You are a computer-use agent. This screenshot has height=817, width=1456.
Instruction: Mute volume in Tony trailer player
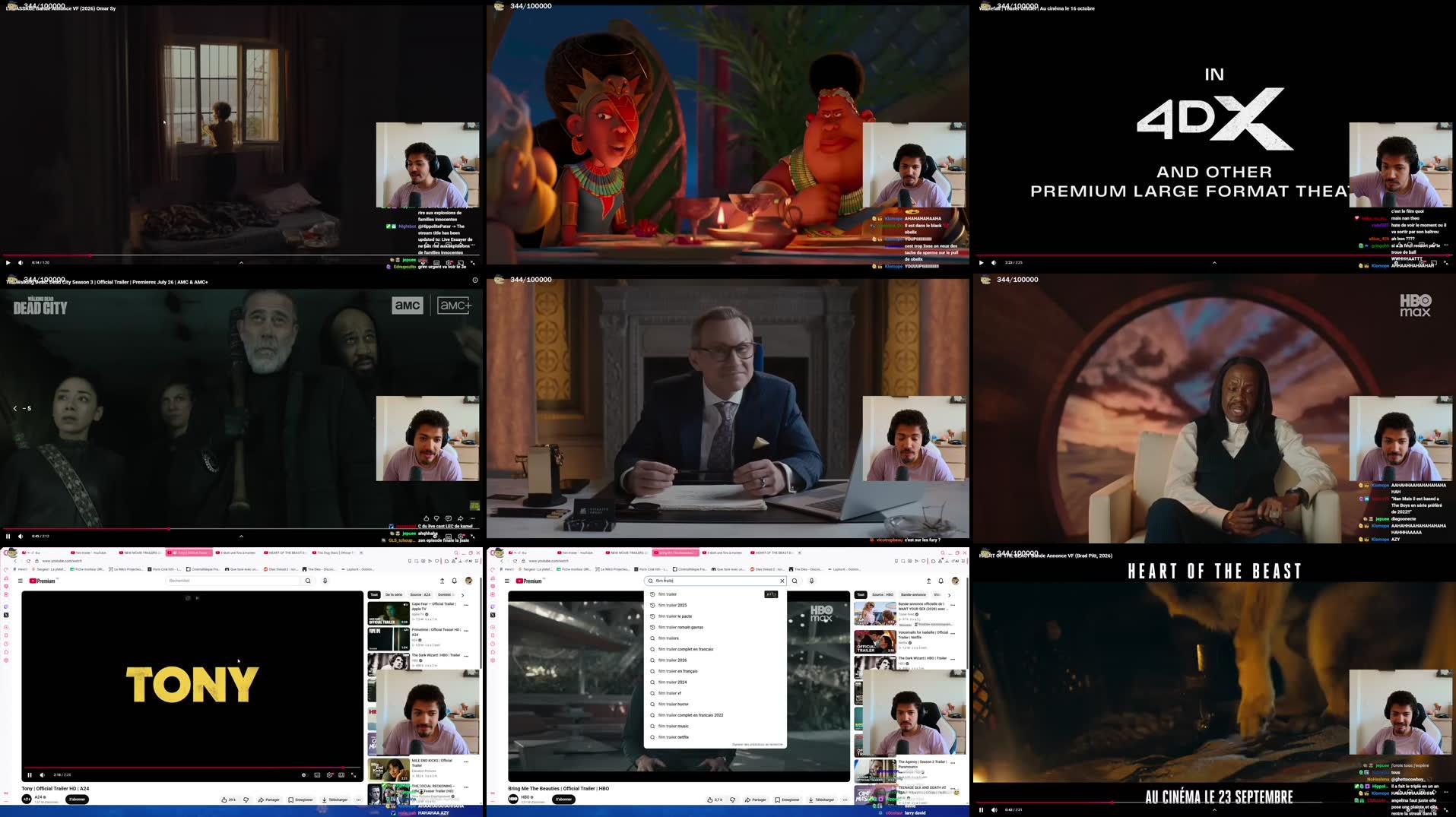point(42,775)
